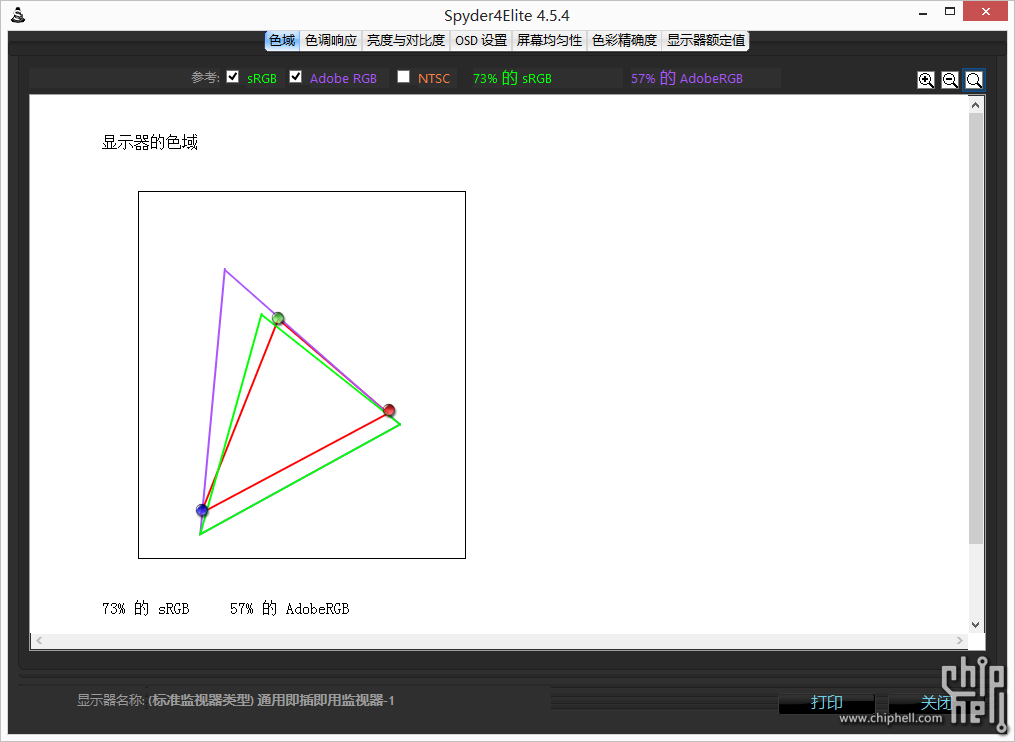
Task: Click the horizontal scrollbar left arrow
Action: pos(39,640)
